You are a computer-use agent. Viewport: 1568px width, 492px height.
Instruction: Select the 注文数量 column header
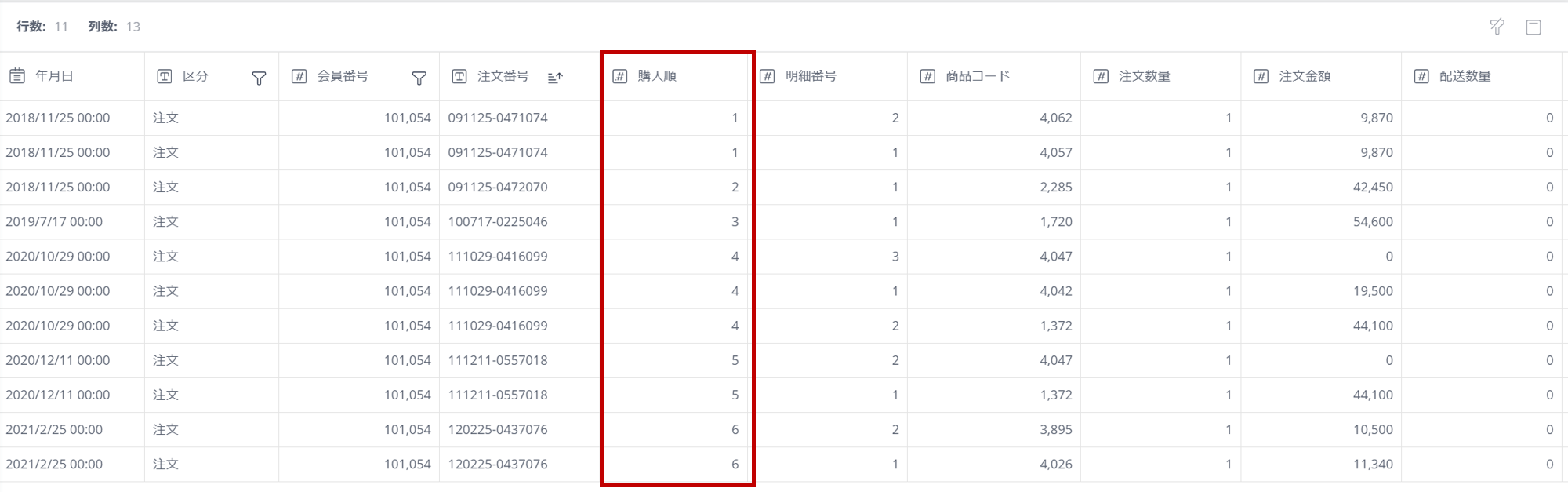1144,76
